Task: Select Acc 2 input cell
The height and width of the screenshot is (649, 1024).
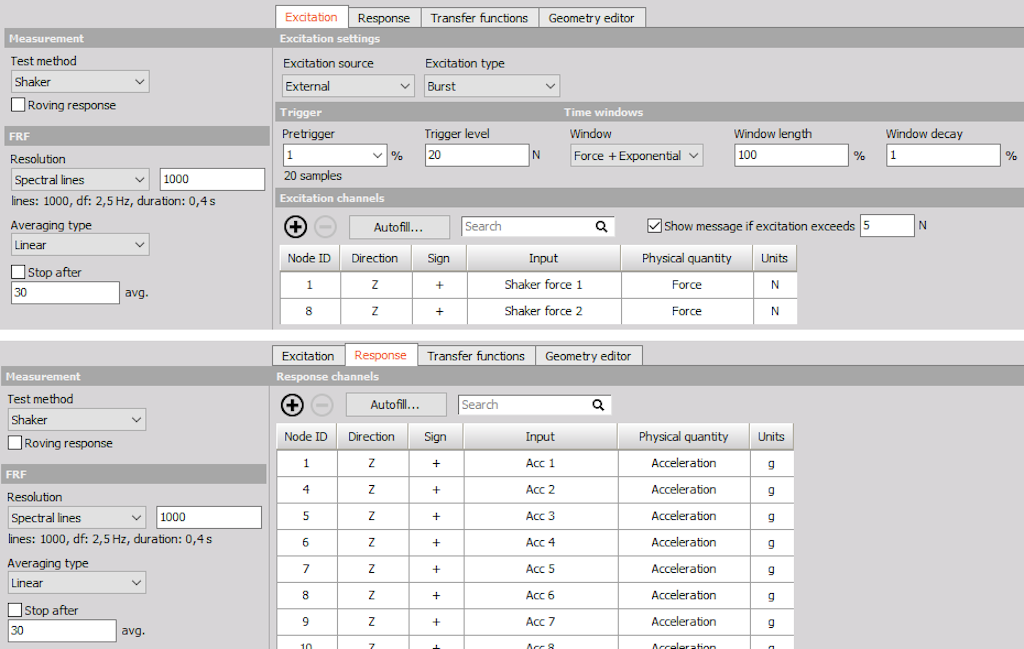Action: [540, 490]
